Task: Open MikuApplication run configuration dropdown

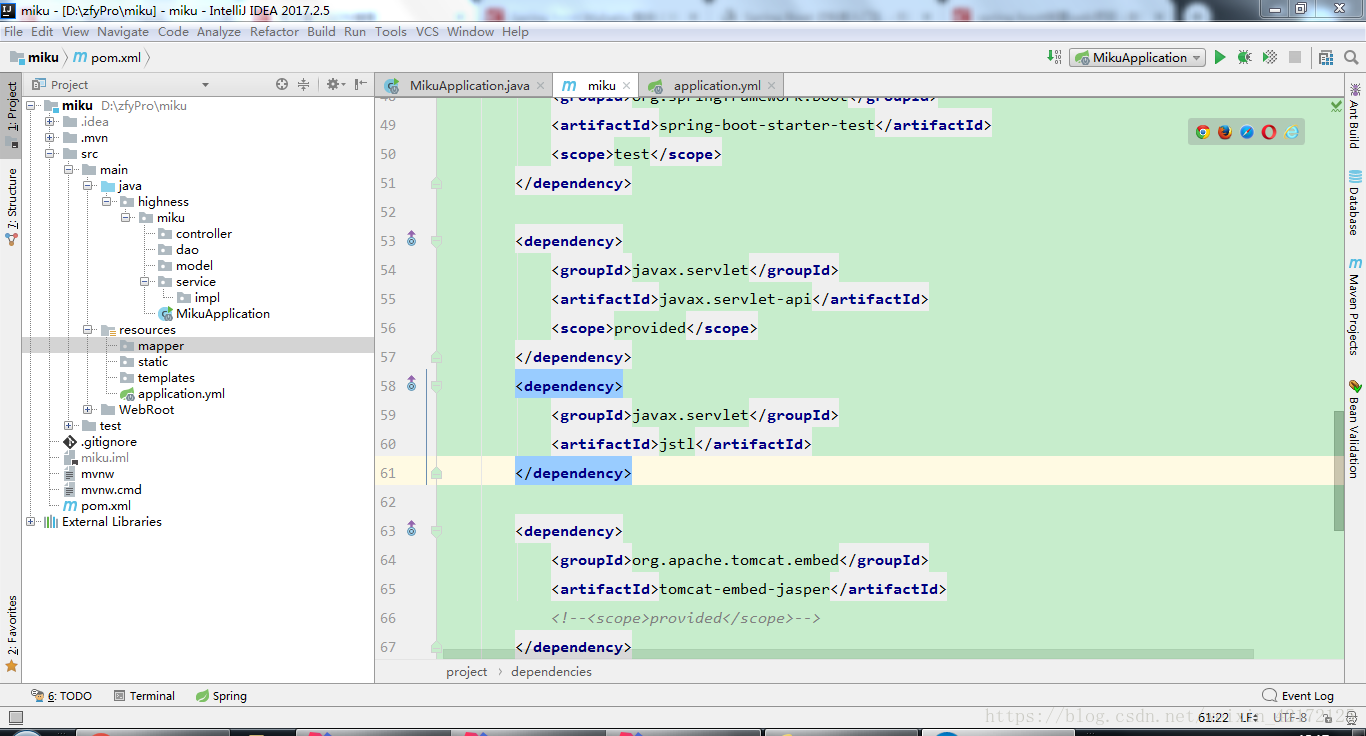Action: pyautogui.click(x=1138, y=58)
